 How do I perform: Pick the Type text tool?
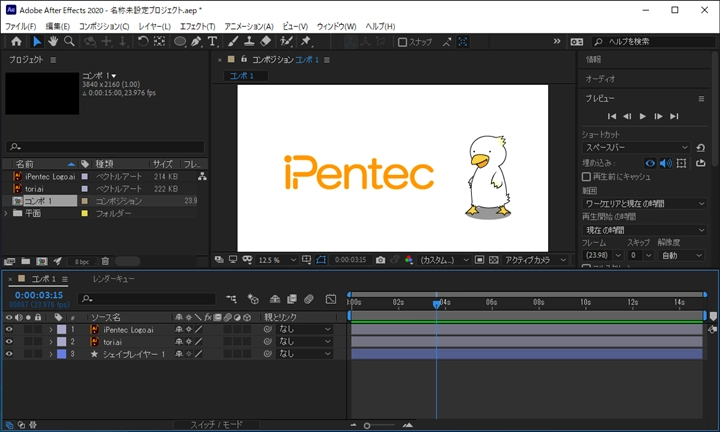click(213, 42)
